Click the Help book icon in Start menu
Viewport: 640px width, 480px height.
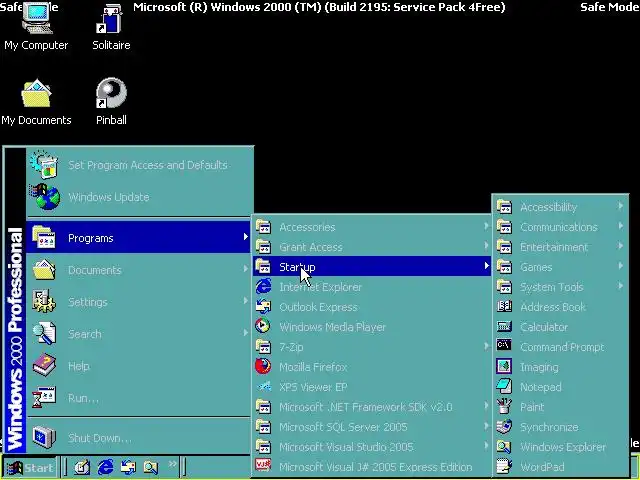(44, 366)
